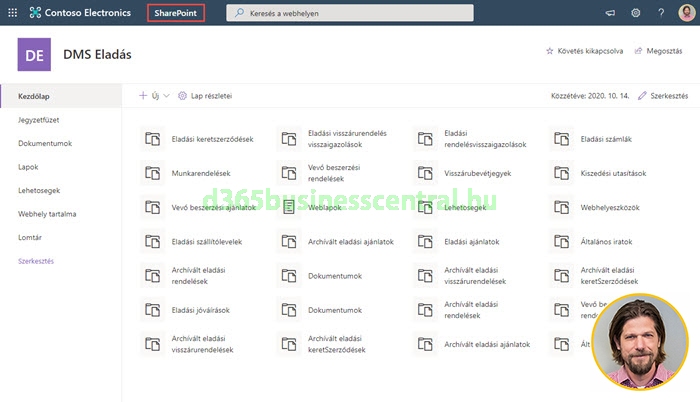
Task: Open Lomtár recycle bin in sidebar
Action: point(30,237)
